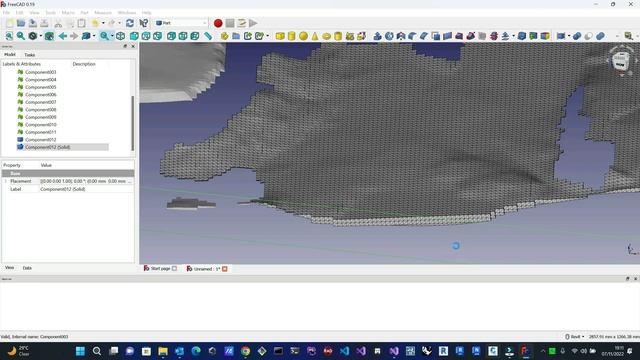This screenshot has width=640, height=360.
Task: Click the model tree vertical scrollbar
Action: [132, 122]
